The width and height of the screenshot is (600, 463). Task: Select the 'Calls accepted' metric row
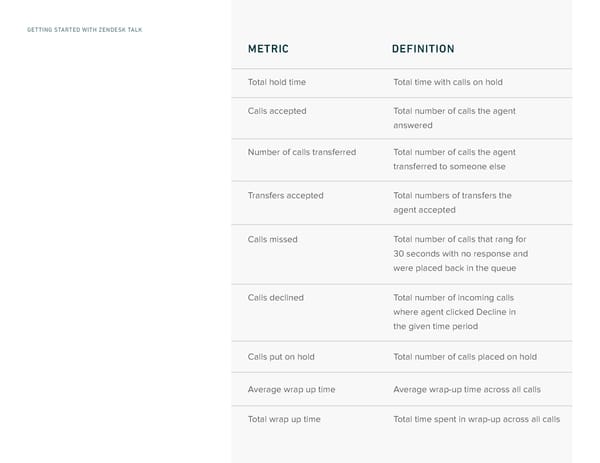pos(277,111)
